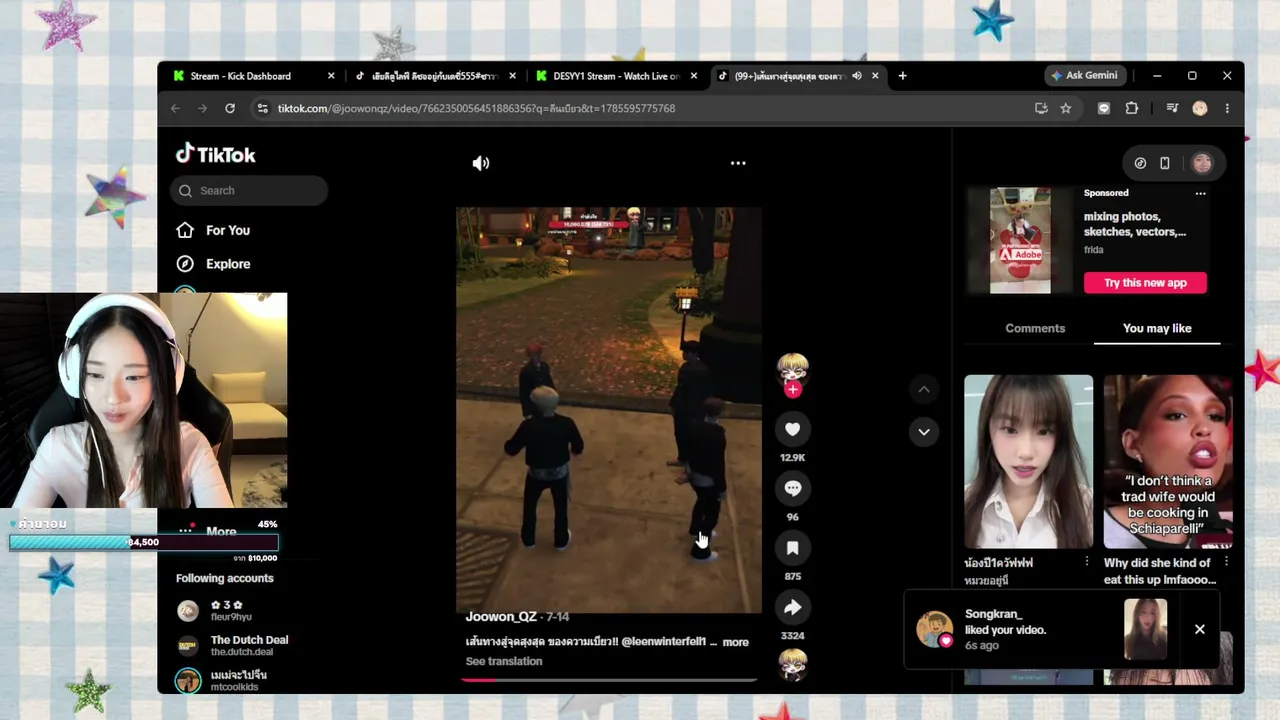Image resolution: width=1280 pixels, height=720 pixels.
Task: Open the video thumbnail in the Songkran_ notification
Action: tap(1145, 629)
